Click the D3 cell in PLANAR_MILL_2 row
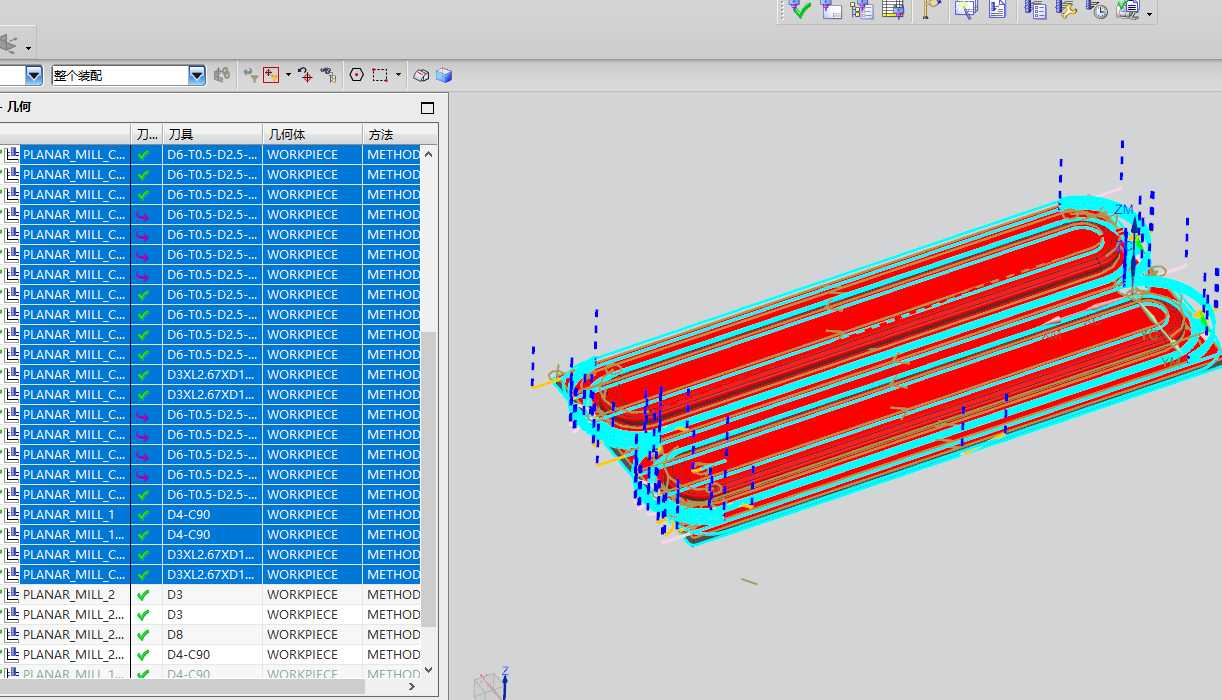Screen dimensions: 1222x700 (x=212, y=594)
